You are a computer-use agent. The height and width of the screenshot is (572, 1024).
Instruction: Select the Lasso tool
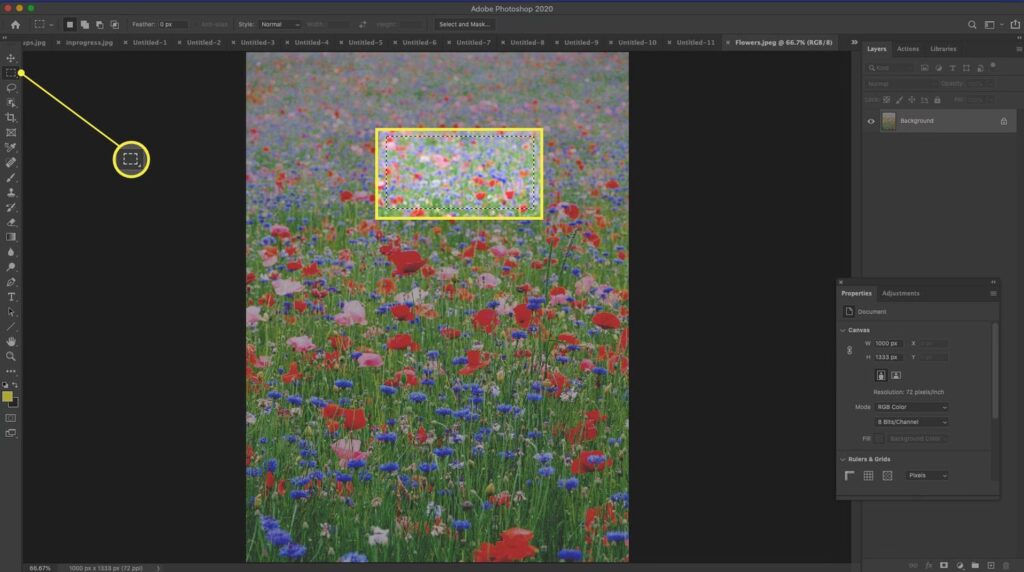[11, 88]
